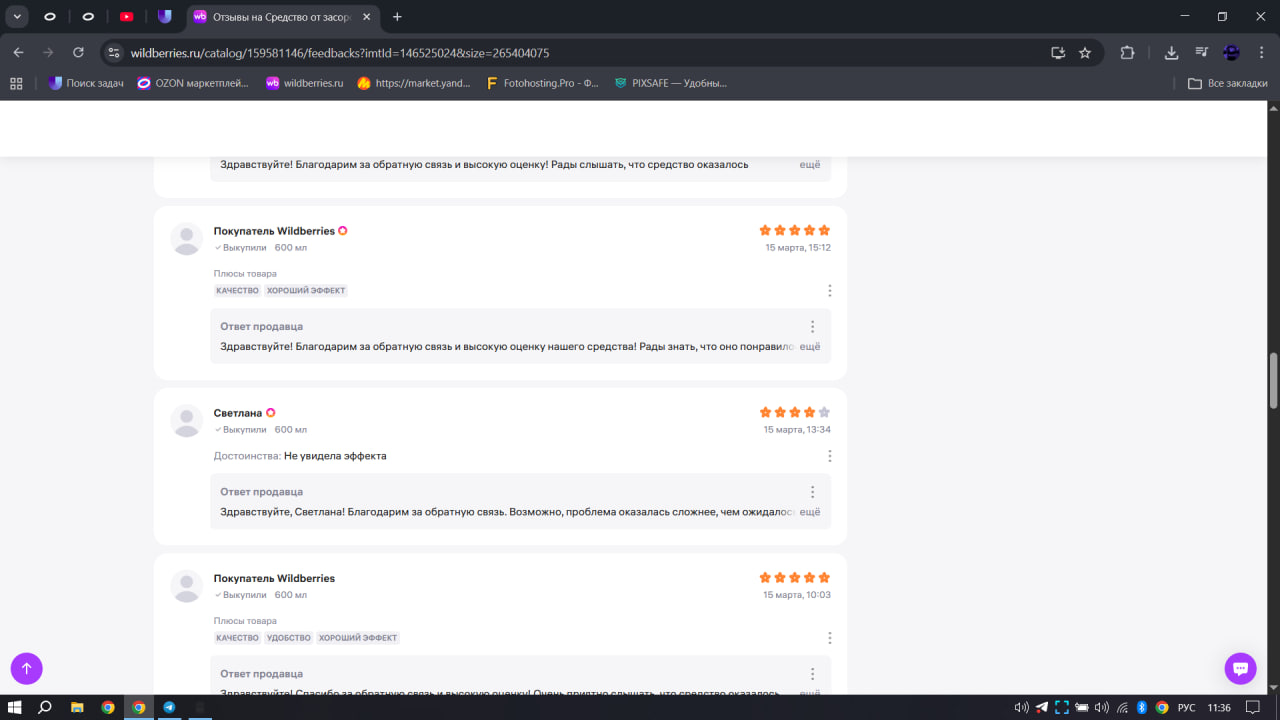The width and height of the screenshot is (1280, 720).
Task: Click the five-star rating of the 10:03 review
Action: click(795, 578)
